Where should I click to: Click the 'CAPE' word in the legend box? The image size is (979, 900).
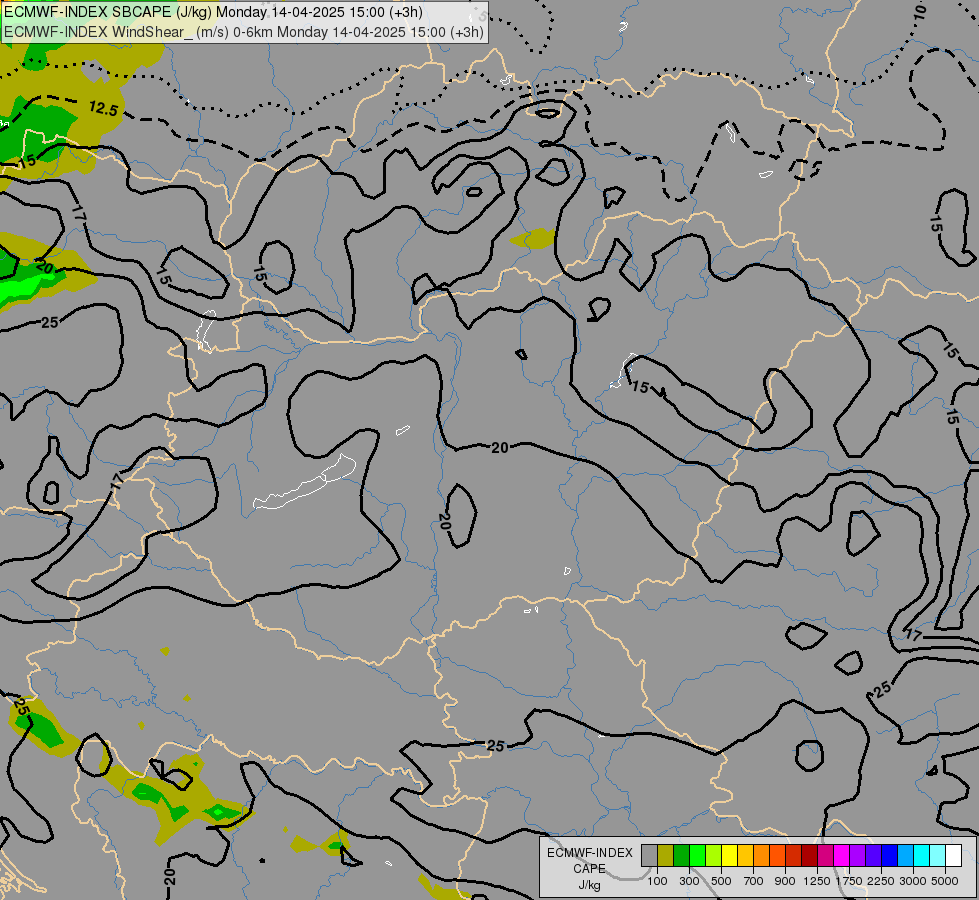589,869
